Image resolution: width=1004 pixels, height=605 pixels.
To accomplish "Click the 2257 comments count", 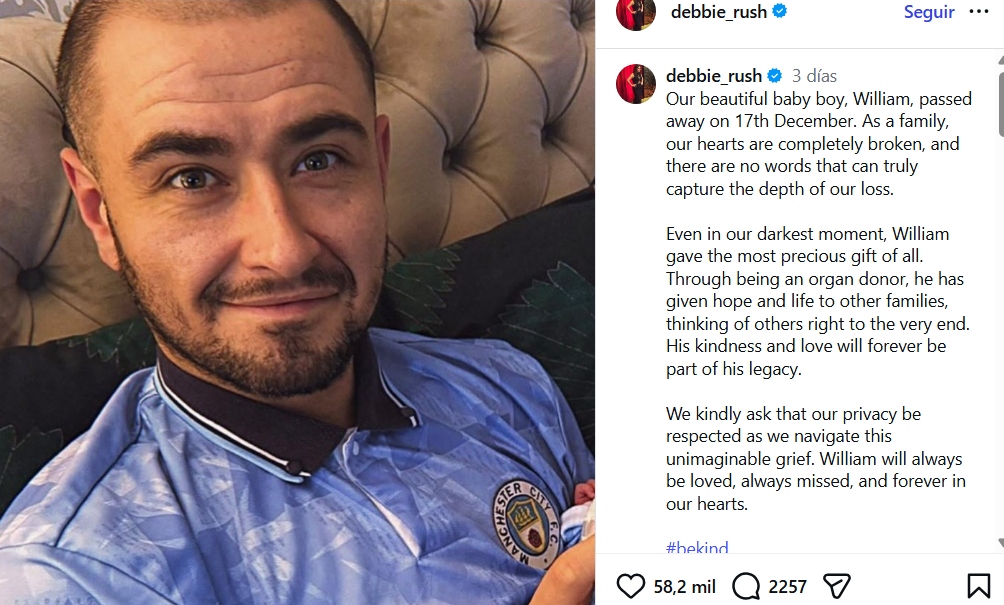I will (788, 586).
